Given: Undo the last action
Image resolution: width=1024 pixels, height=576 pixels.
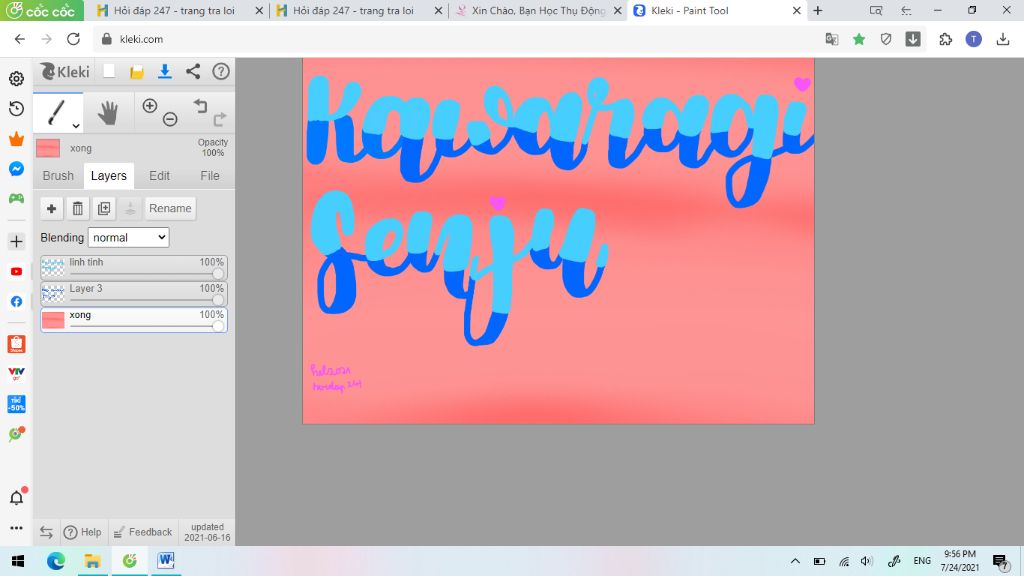Looking at the screenshot, I should [x=200, y=105].
